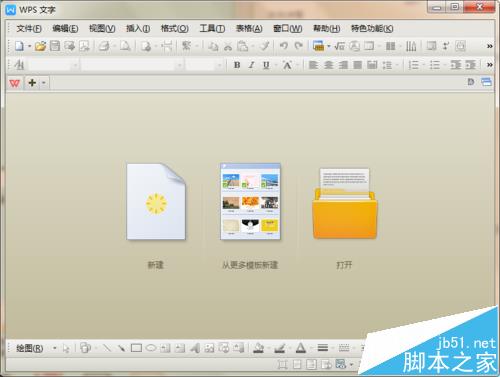This screenshot has height=377, width=500.
Task: Click the open folder icon in toolbar
Action: [x=40, y=46]
